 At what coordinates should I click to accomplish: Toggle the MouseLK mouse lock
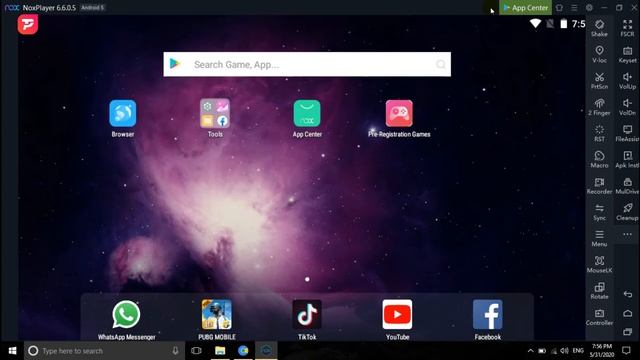point(599,264)
